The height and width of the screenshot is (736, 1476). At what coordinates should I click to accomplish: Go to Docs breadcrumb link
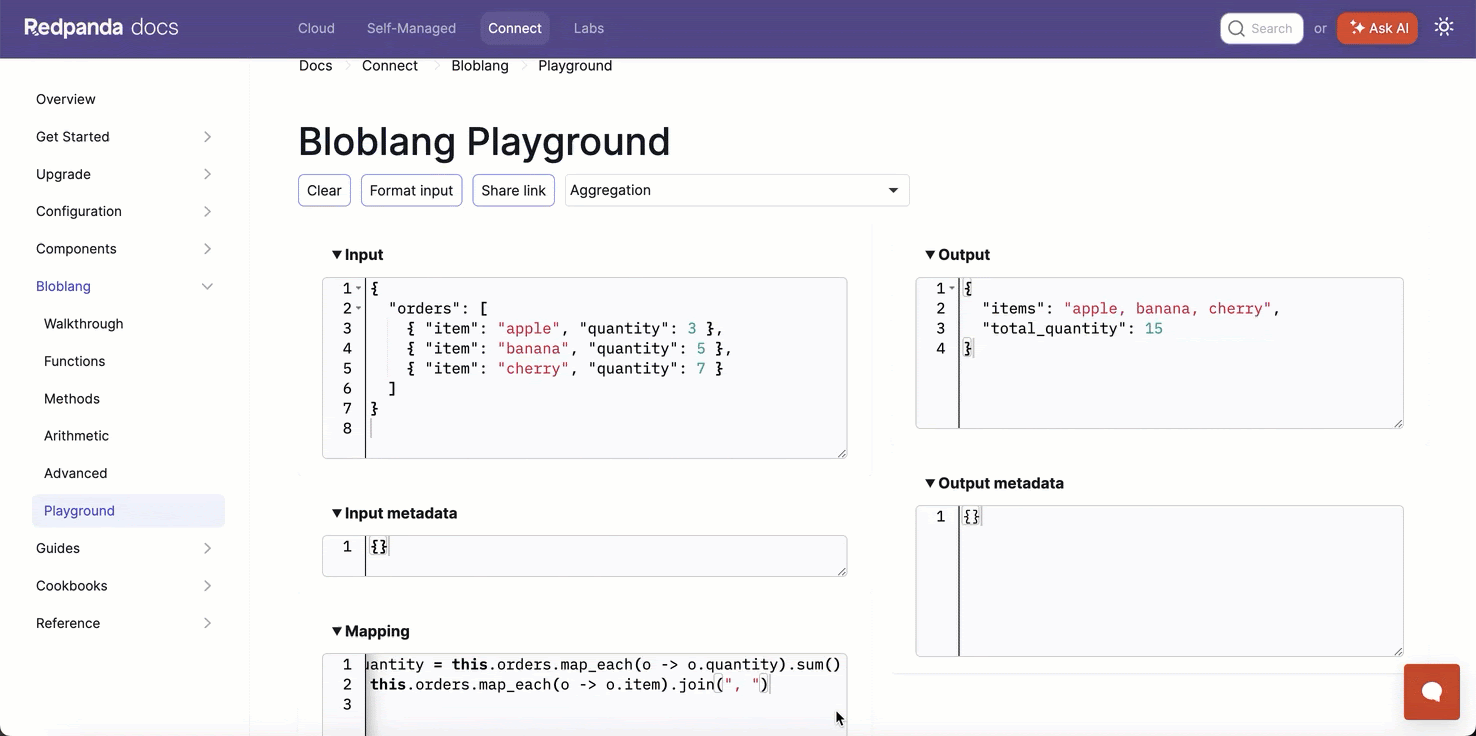tap(315, 66)
